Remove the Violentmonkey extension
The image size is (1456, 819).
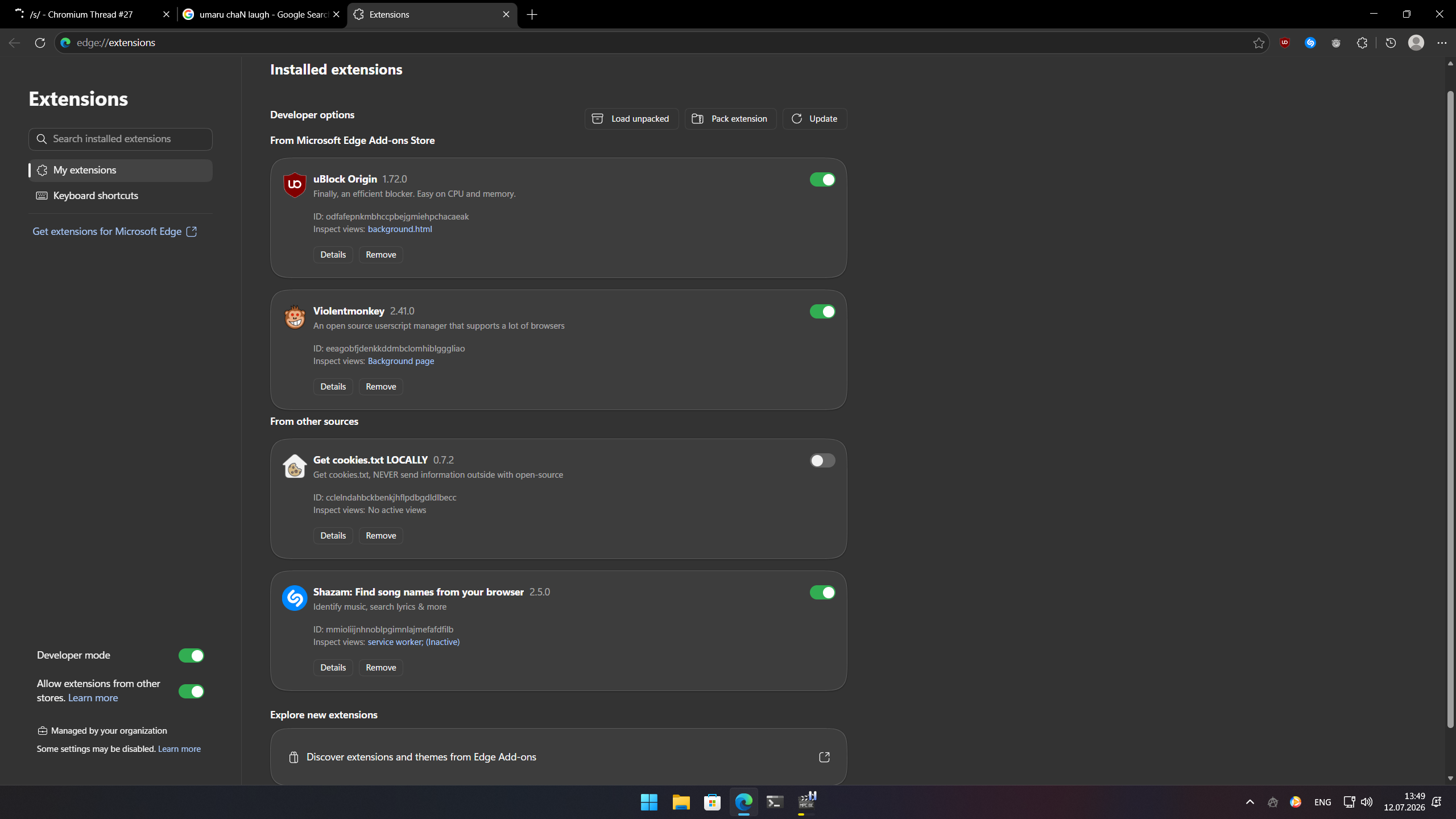click(380, 387)
